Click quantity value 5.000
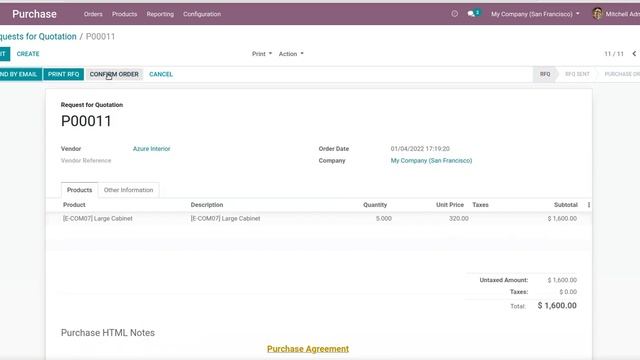 [x=384, y=219]
